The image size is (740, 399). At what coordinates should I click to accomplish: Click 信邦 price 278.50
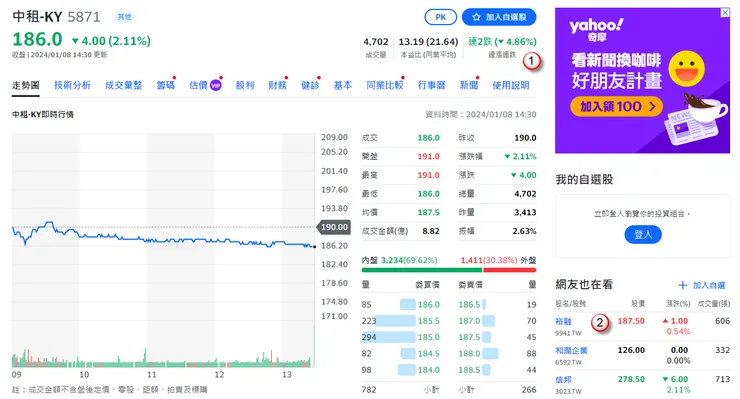tap(631, 379)
